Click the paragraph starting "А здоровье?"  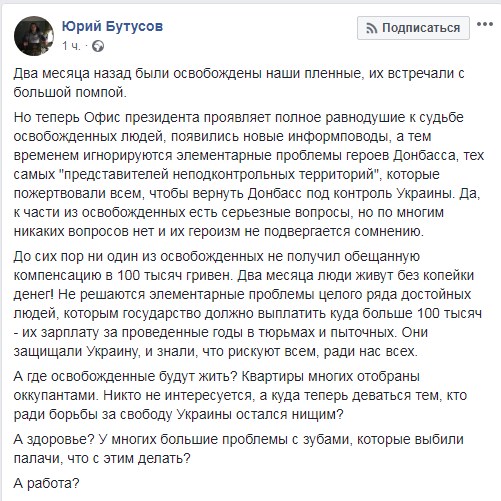[239, 449]
